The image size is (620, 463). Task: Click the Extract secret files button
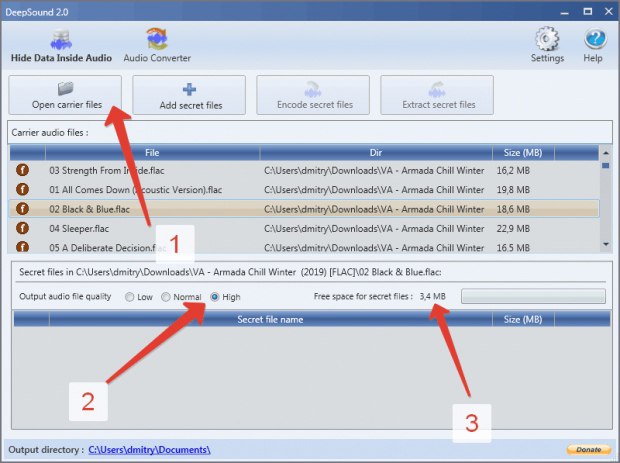(437, 95)
